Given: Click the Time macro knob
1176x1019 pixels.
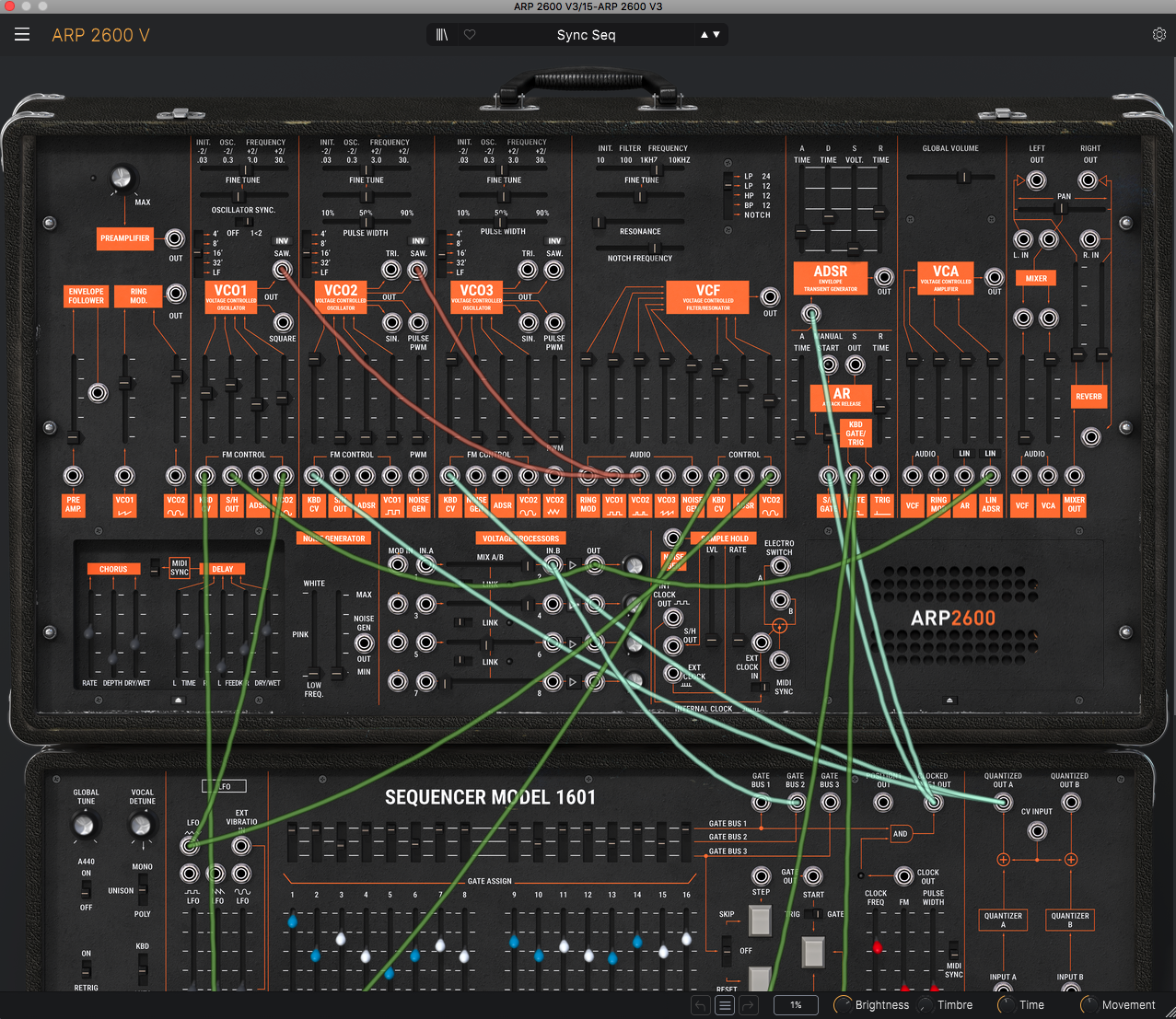Looking at the screenshot, I should (x=1007, y=1005).
